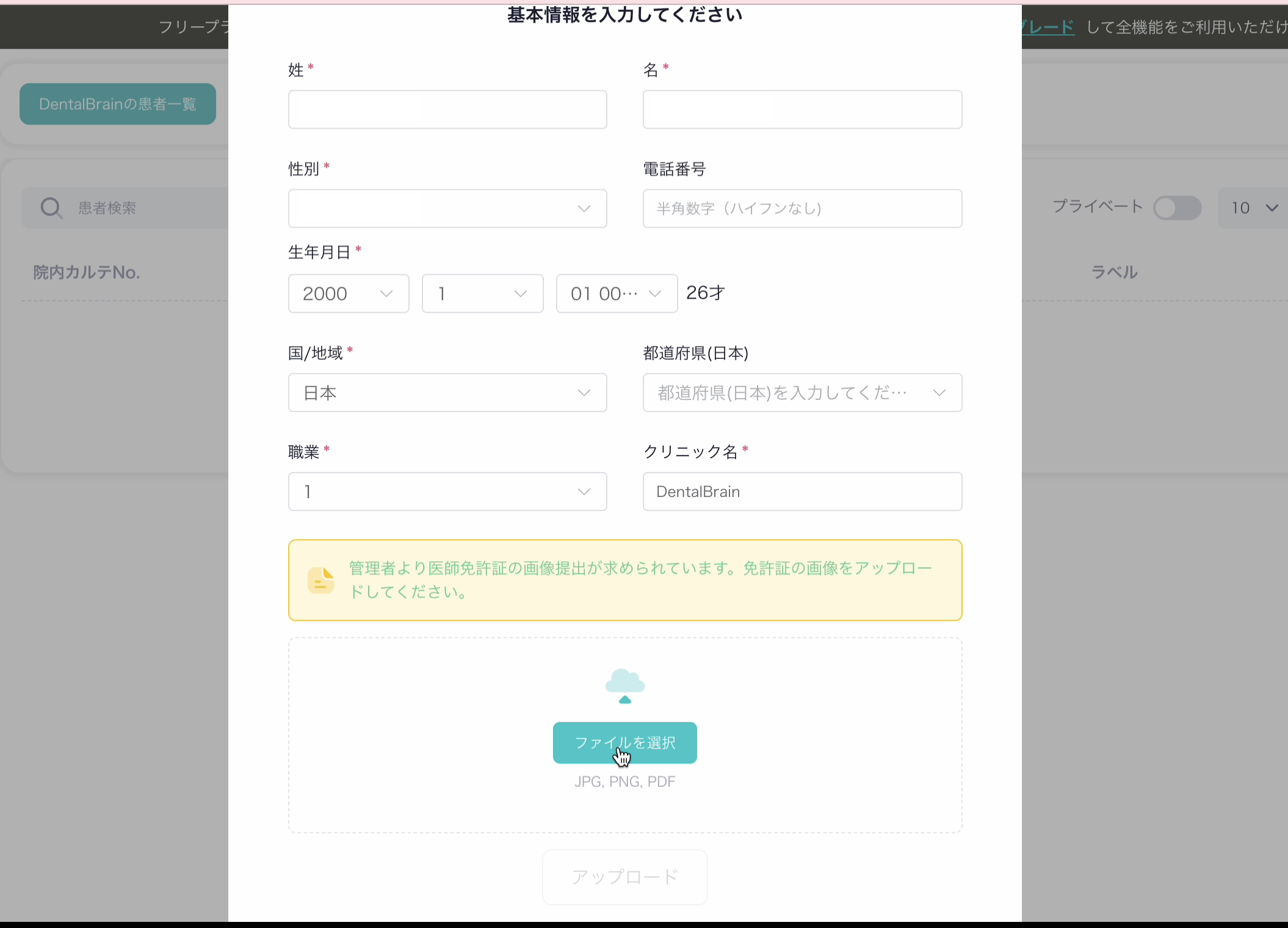Toggle the プライベート switch
This screenshot has width=1288, height=928.
(x=1177, y=208)
